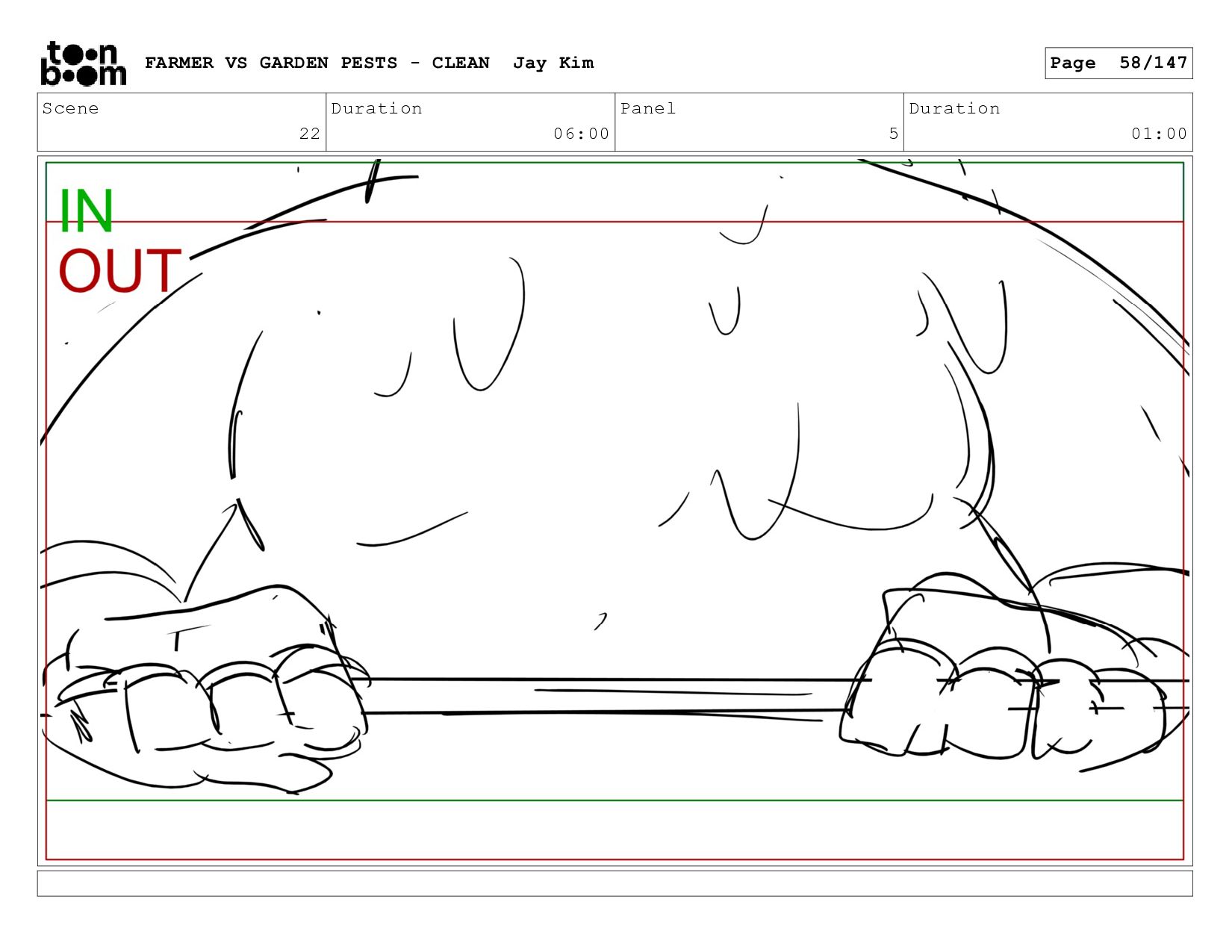Click the author name 'Jay Kim'
The height and width of the screenshot is (952, 1232).
point(553,63)
